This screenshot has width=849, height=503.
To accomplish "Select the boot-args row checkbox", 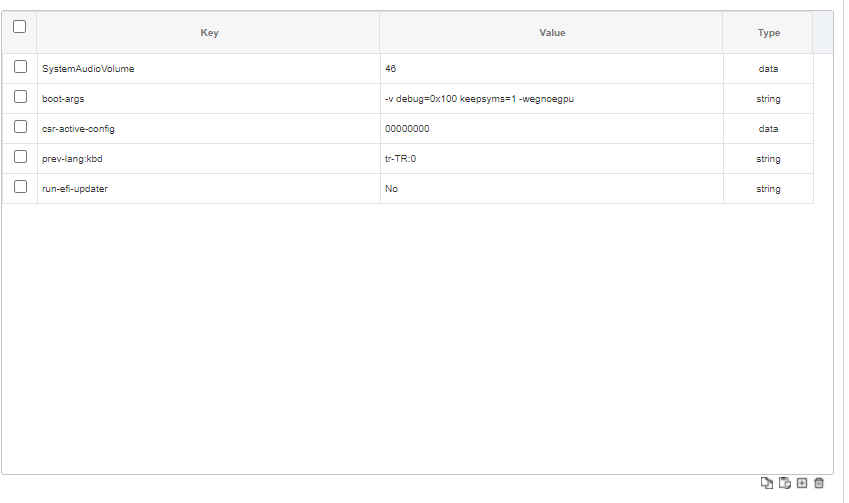I will tap(20, 97).
